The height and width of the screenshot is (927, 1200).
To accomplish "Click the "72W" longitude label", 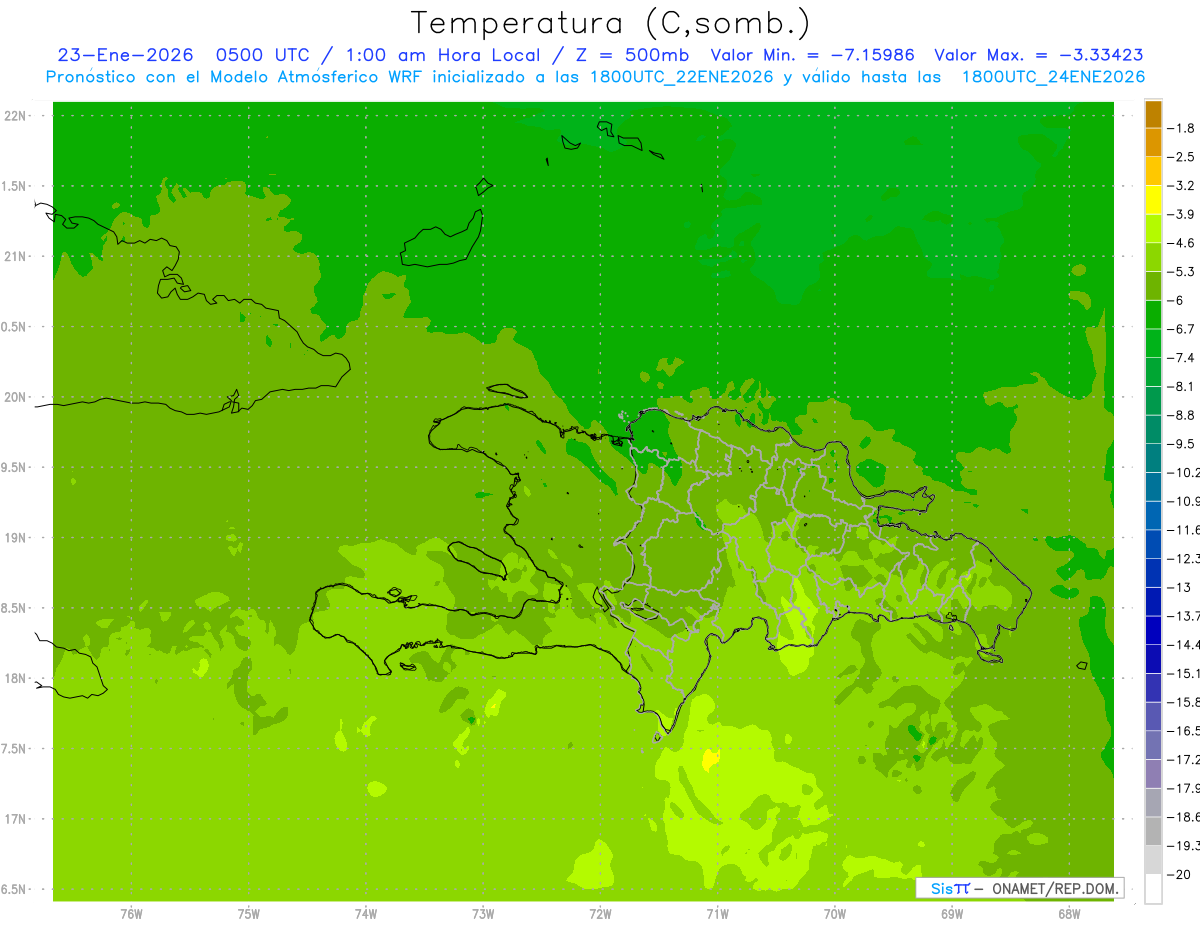I will pyautogui.click(x=600, y=913).
